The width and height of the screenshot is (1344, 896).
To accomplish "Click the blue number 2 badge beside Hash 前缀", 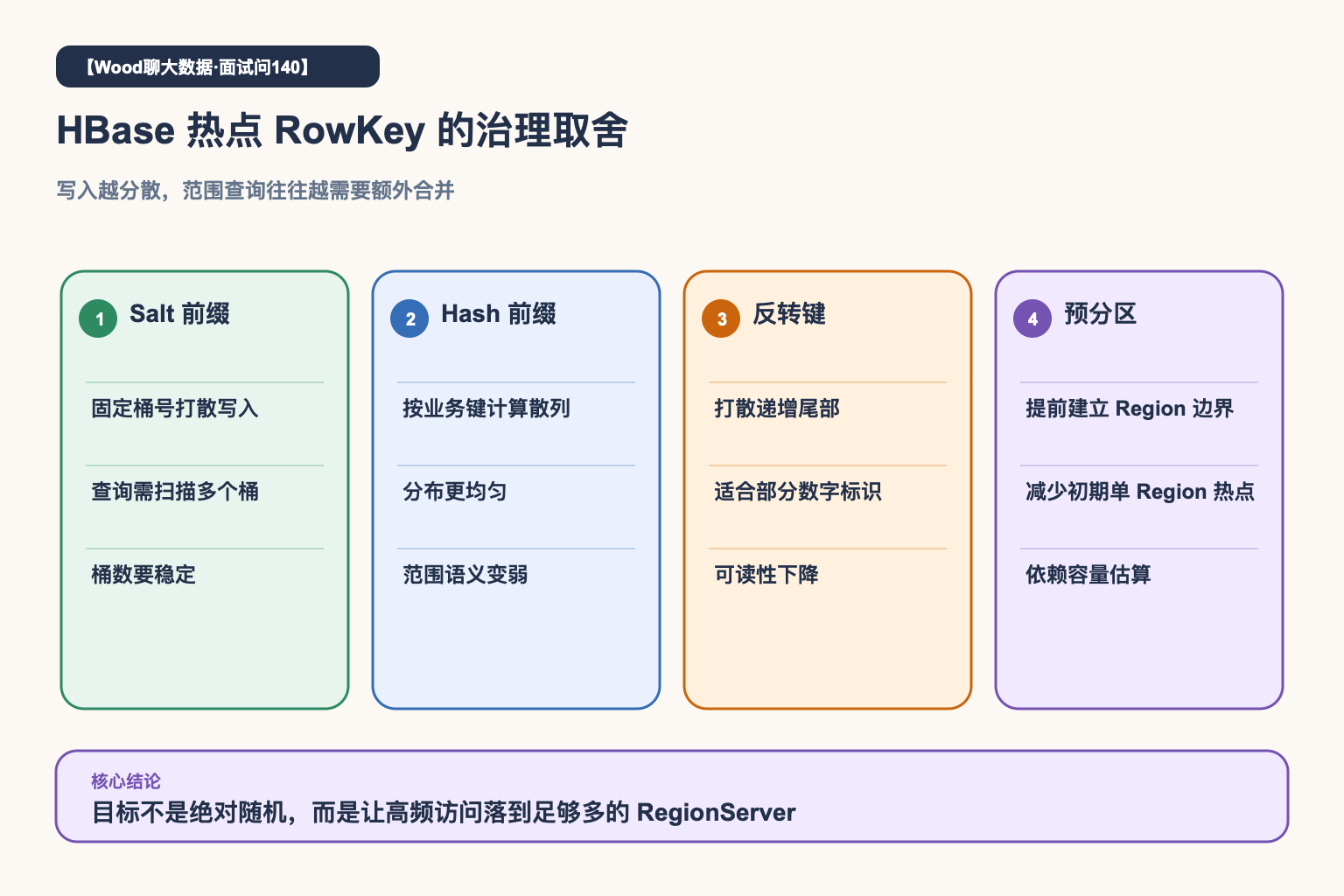I will click(409, 318).
